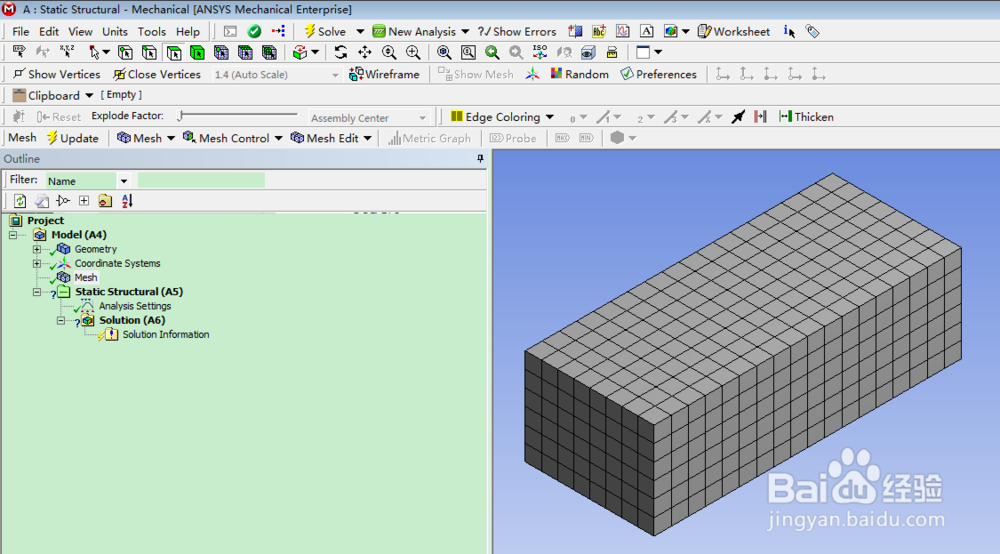1000x554 pixels.
Task: Click the Tags icon in toolbar
Action: (x=812, y=32)
